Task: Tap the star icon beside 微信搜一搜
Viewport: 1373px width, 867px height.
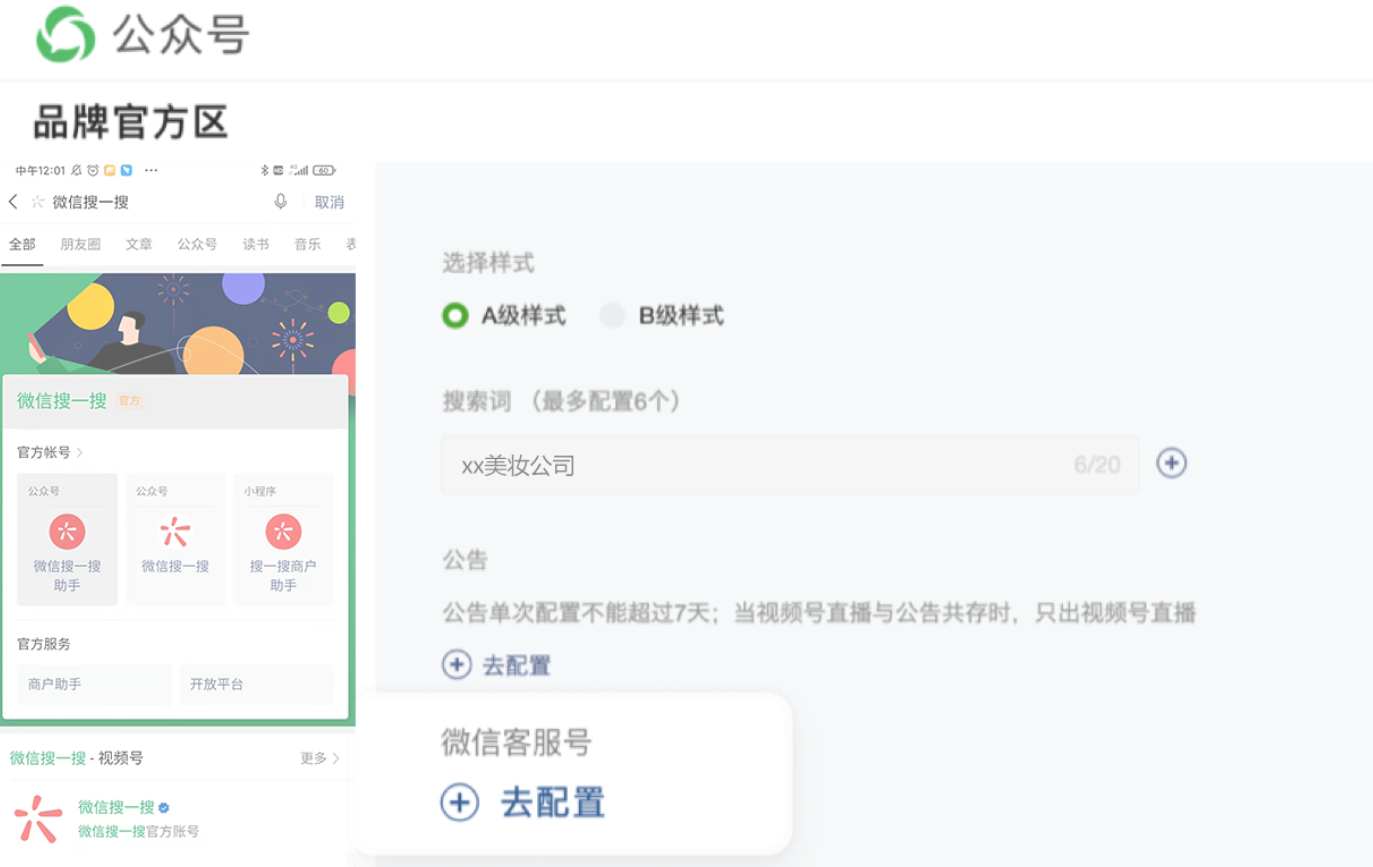Action: pyautogui.click(x=38, y=202)
